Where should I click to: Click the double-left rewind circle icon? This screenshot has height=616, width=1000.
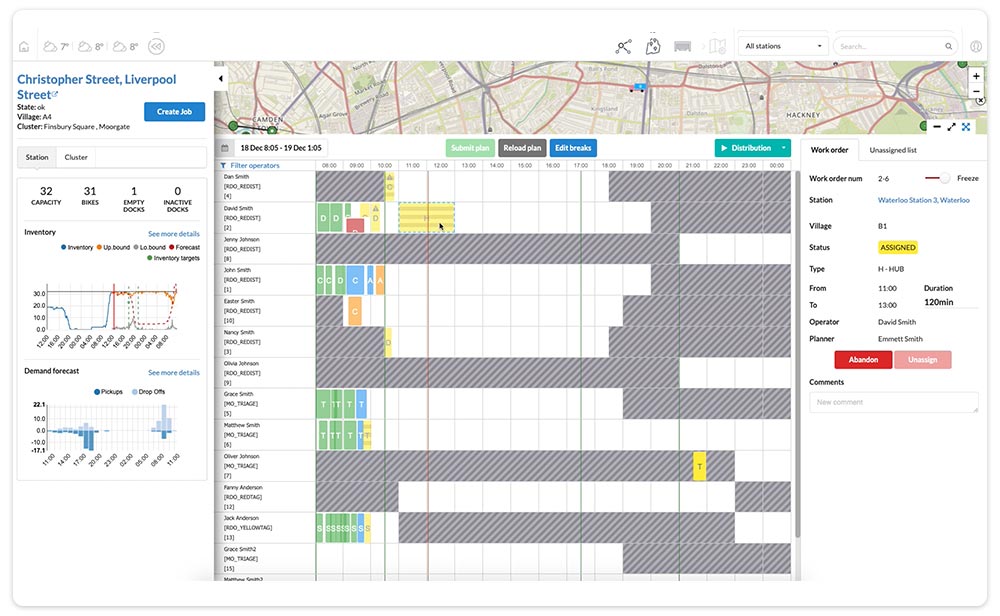pos(156,47)
